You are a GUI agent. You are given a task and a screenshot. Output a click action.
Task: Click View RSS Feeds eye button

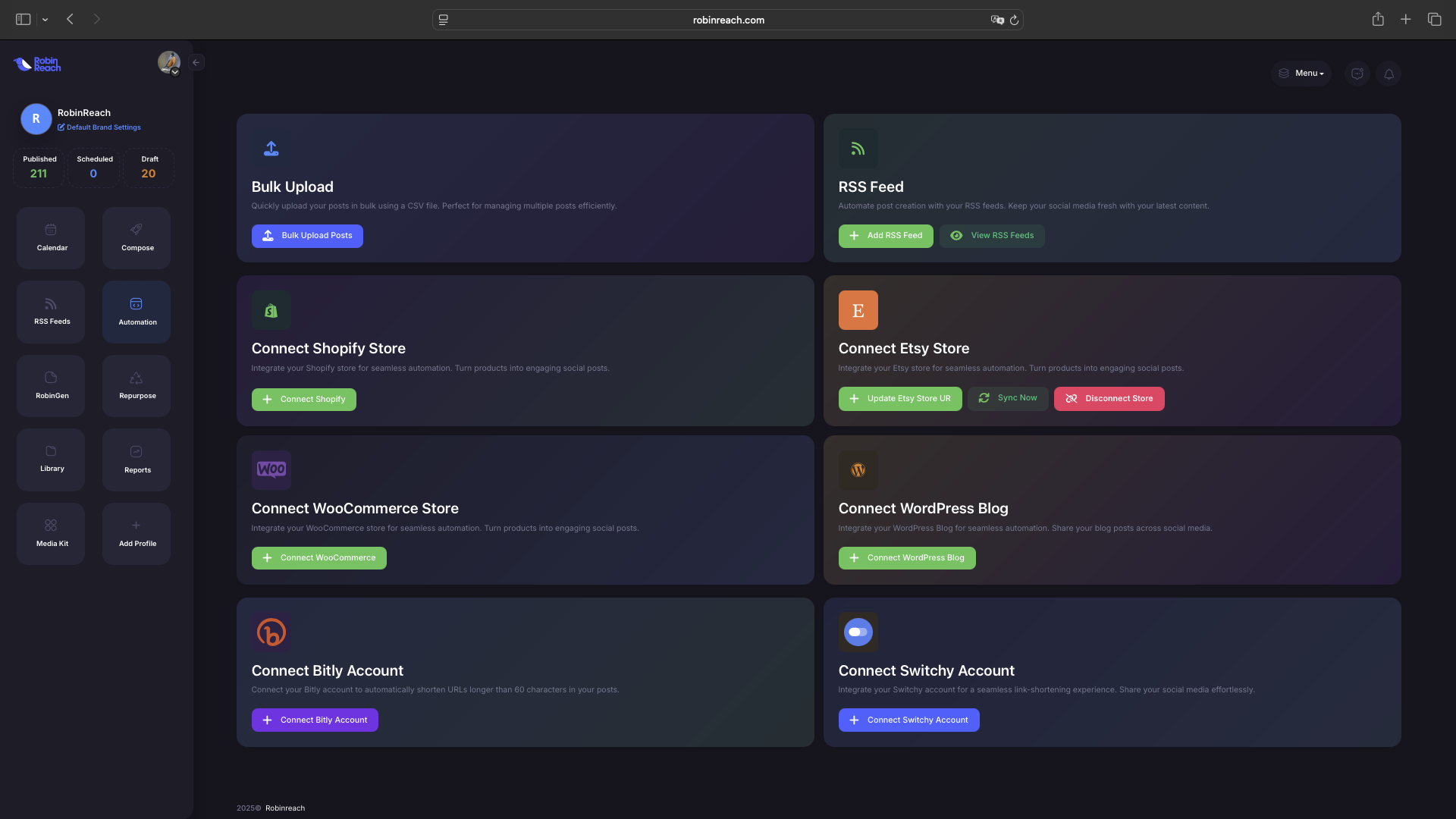(992, 236)
